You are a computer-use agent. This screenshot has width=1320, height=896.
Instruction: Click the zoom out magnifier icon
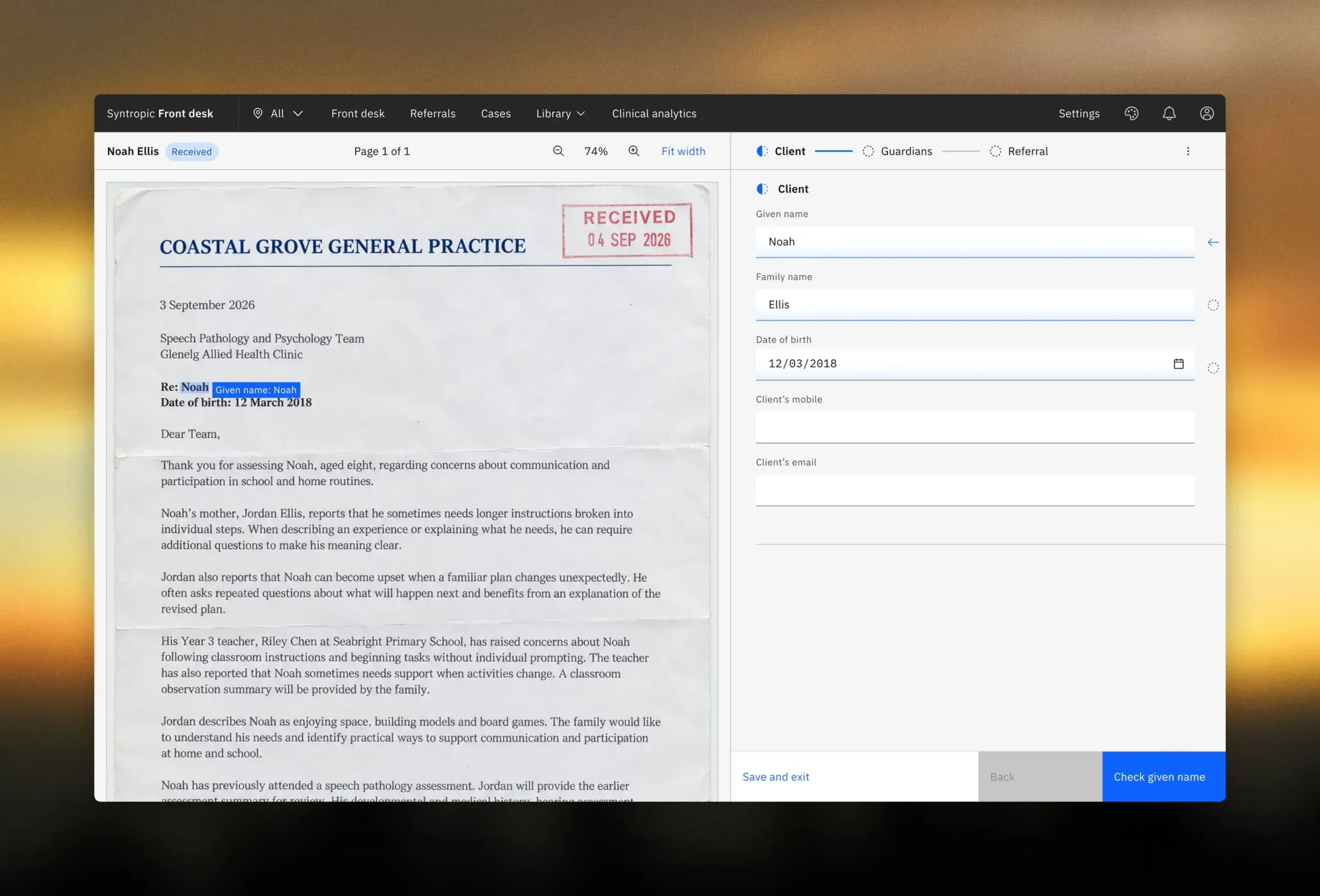coord(558,151)
